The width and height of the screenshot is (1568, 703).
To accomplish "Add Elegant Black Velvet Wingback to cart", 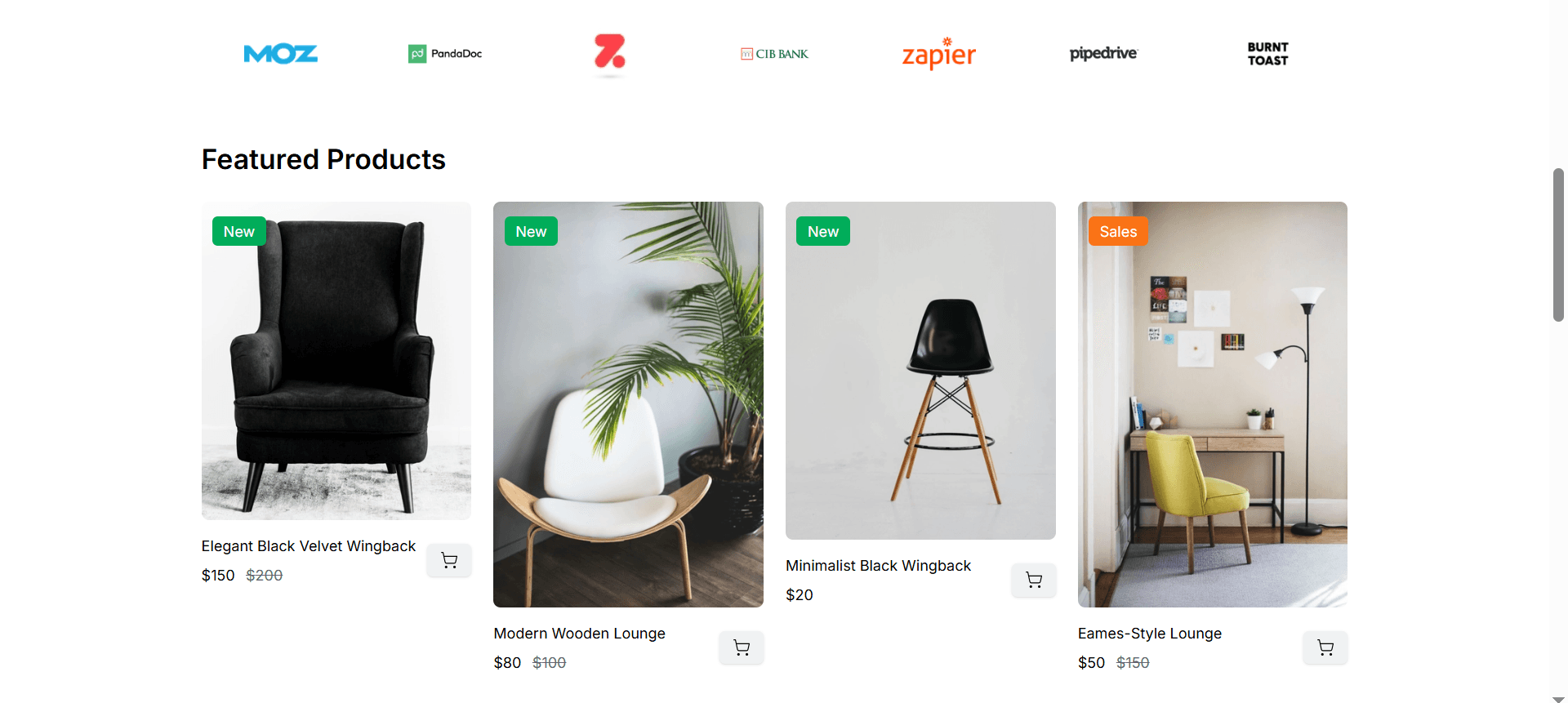I will tap(449, 560).
